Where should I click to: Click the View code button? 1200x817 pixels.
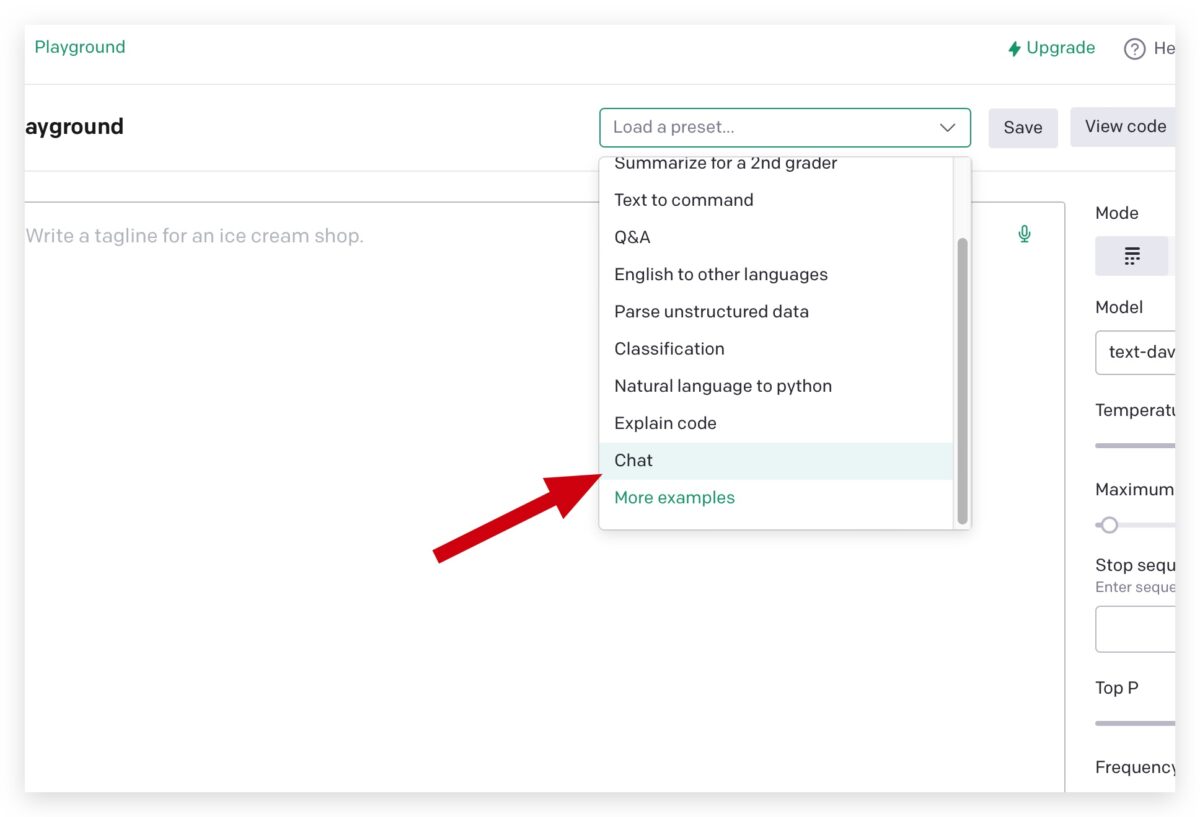click(1123, 127)
